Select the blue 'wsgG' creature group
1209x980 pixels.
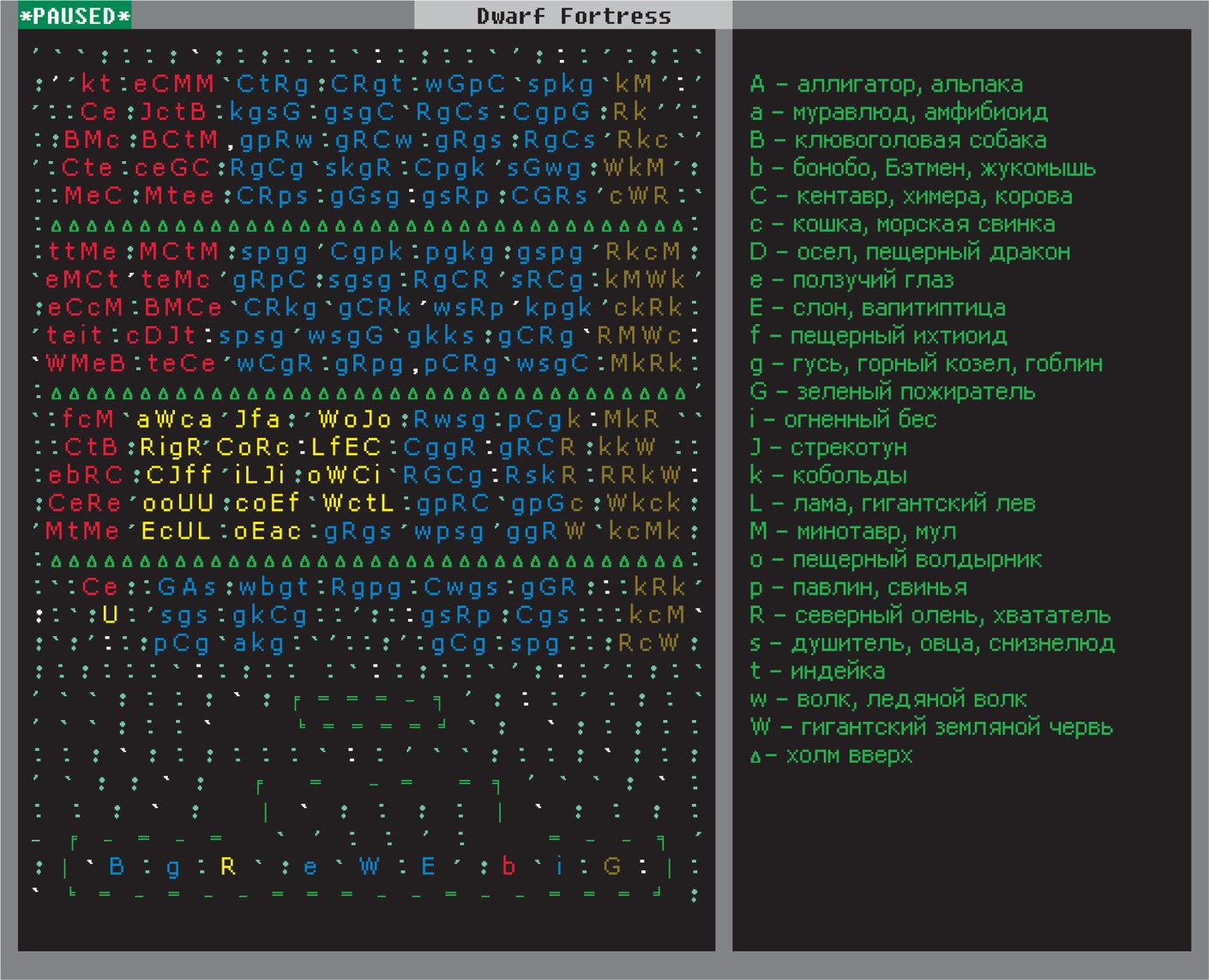346,335
